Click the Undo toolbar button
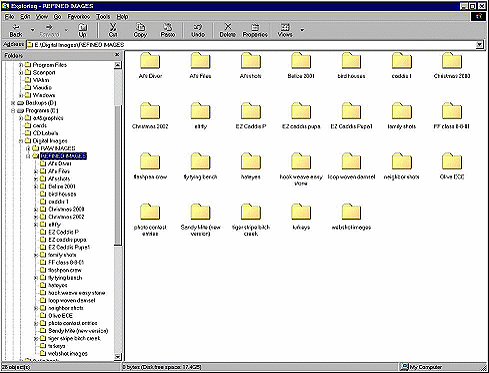This screenshot has height=373, width=489. click(x=198, y=30)
